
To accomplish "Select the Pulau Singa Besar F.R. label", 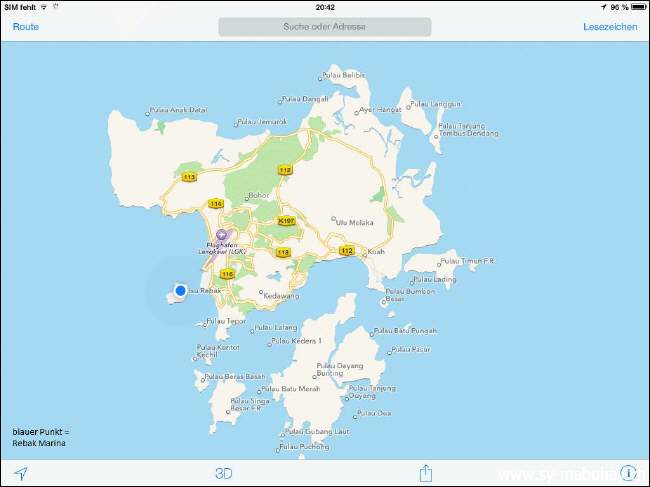I will tap(250, 405).
